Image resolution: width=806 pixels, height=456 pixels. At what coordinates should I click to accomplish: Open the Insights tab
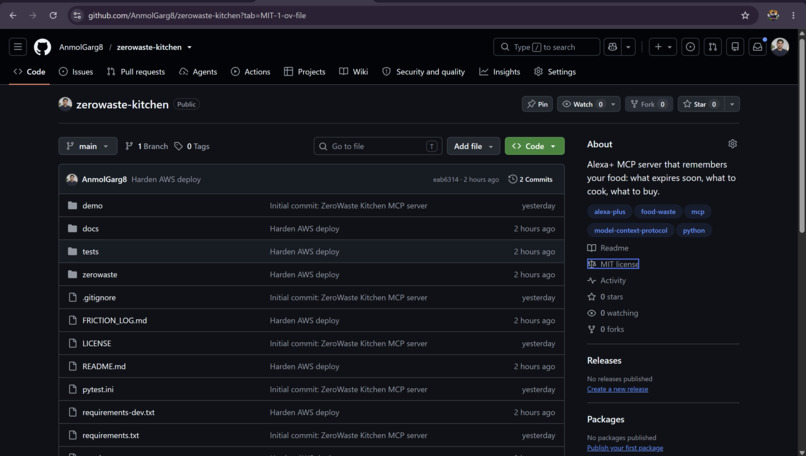coord(500,71)
